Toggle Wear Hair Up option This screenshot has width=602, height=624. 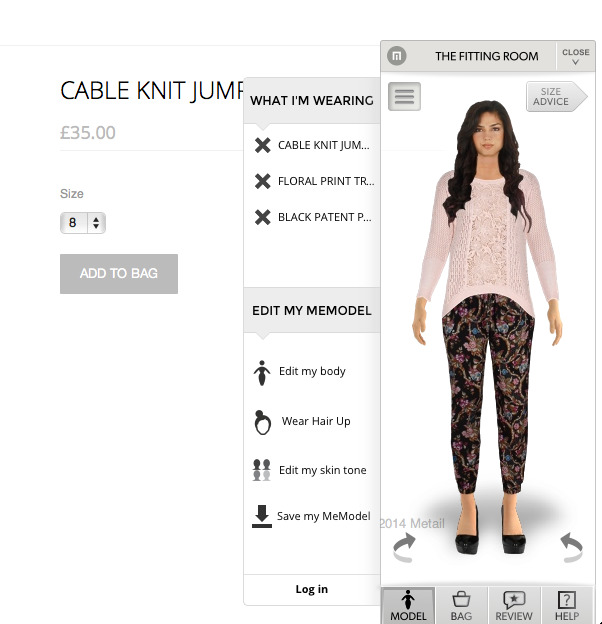point(302,422)
